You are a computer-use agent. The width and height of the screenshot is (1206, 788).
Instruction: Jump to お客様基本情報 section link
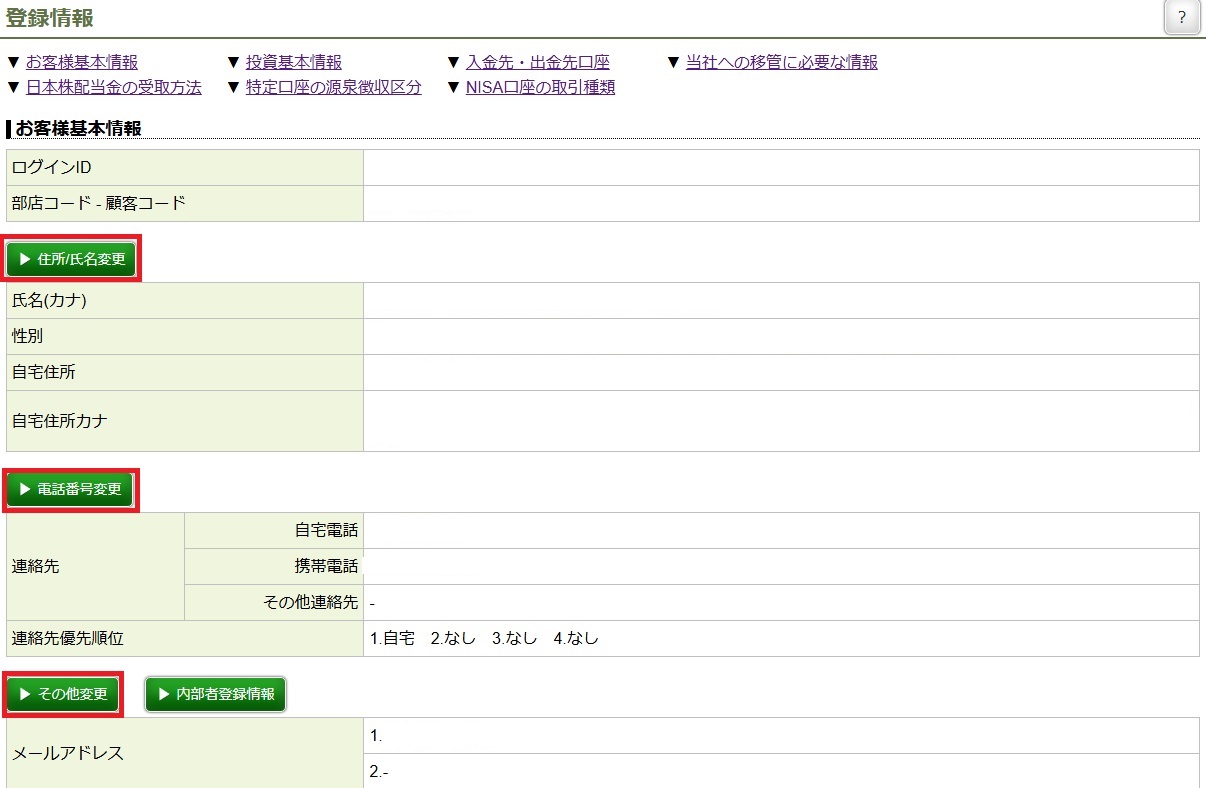point(82,62)
